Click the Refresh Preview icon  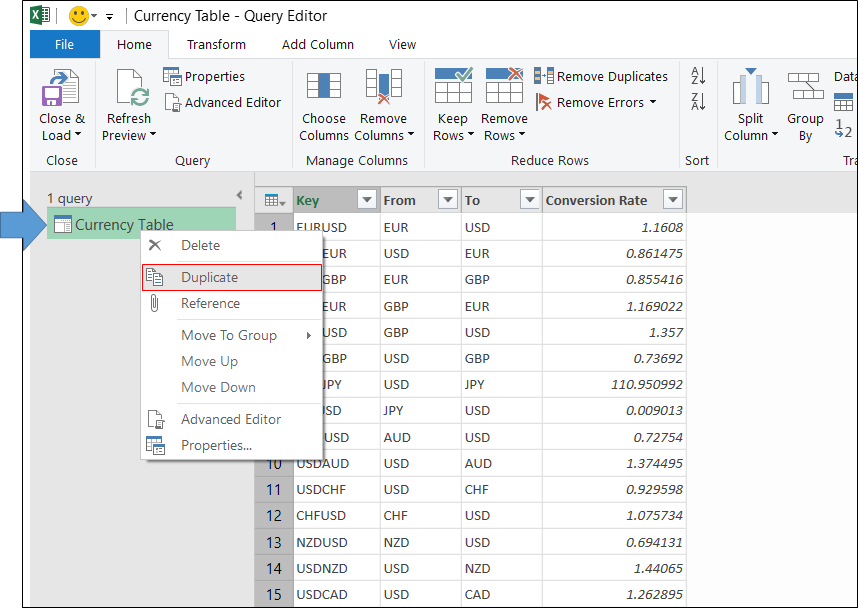click(x=132, y=88)
